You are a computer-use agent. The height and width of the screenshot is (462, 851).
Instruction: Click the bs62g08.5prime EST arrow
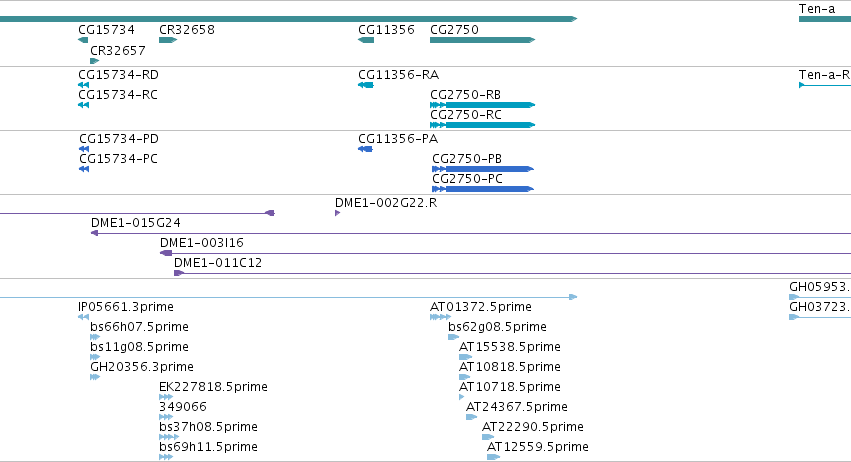(454, 337)
